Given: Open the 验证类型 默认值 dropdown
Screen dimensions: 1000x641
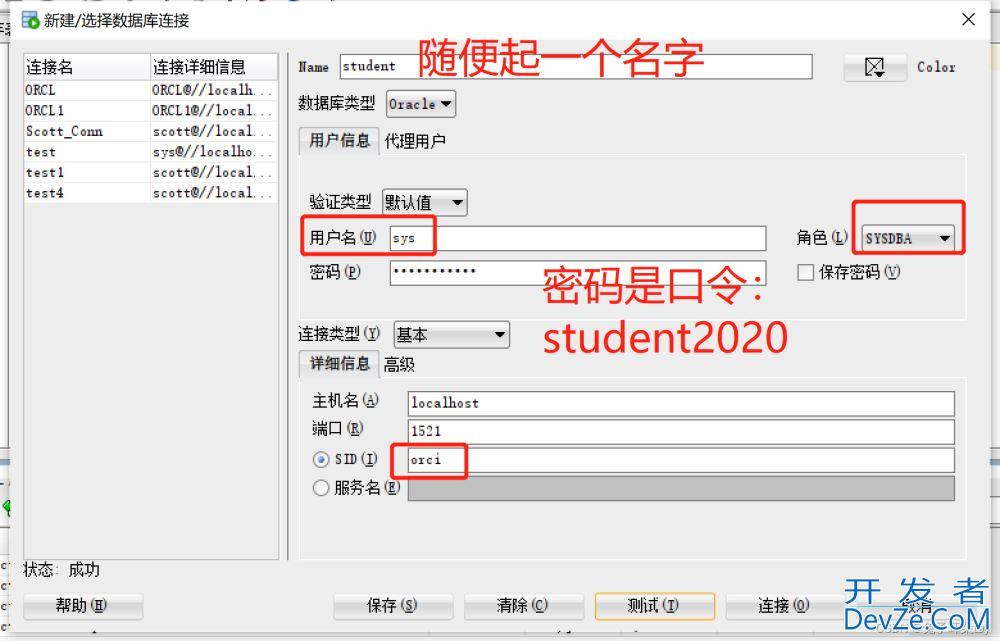Looking at the screenshot, I should 425,203.
